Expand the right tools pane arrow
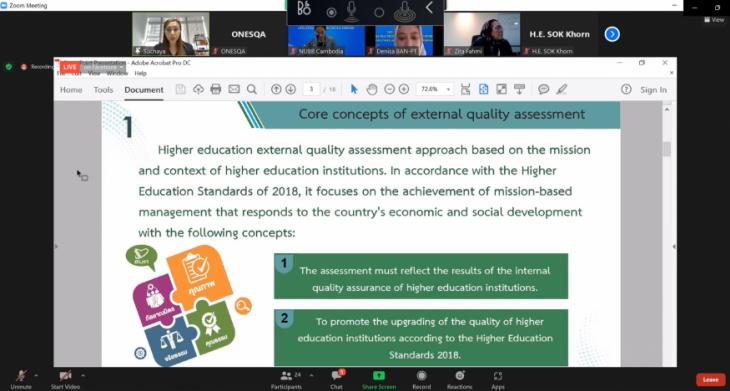 [x=674, y=246]
